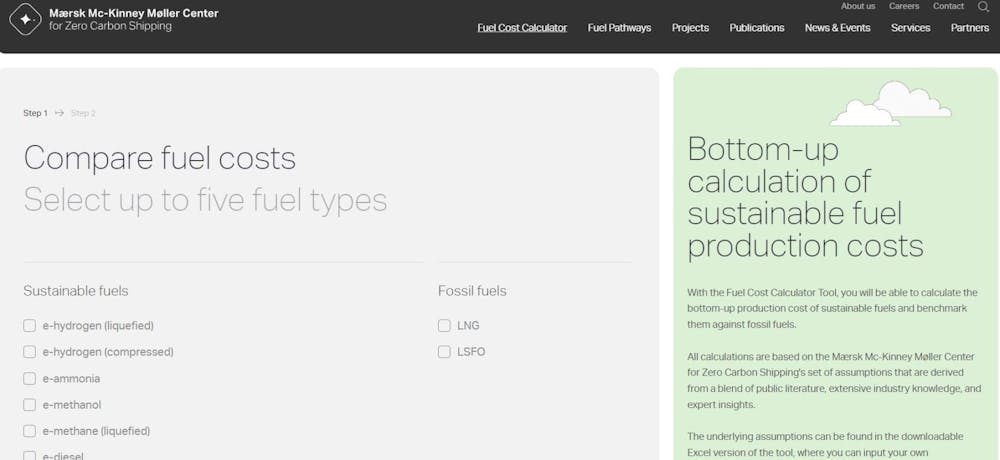Open News & Events in navigation

pyautogui.click(x=837, y=28)
